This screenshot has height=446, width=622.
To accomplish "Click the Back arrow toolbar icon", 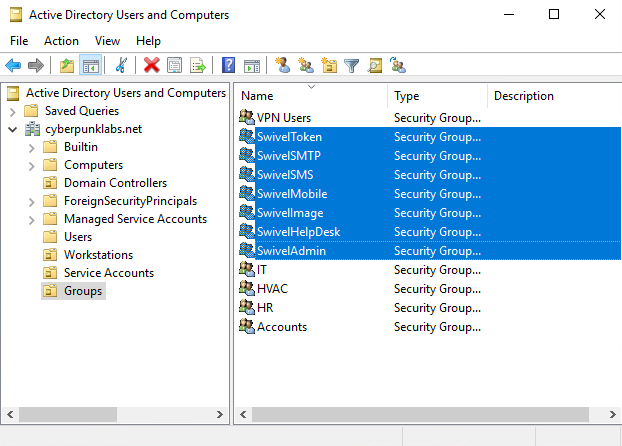I will tap(13, 66).
